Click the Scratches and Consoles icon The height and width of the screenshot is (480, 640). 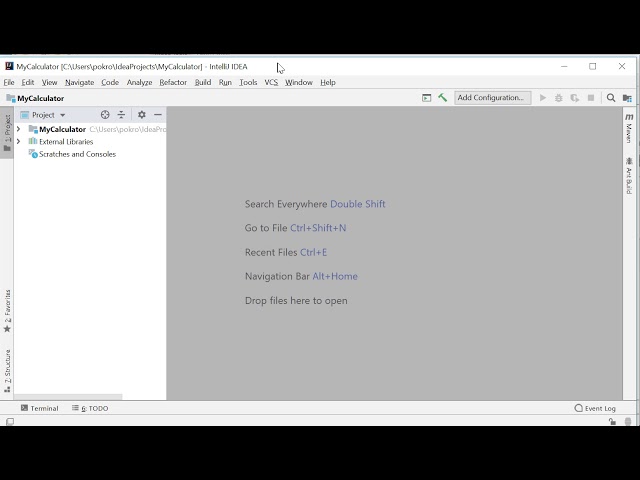click(x=33, y=154)
